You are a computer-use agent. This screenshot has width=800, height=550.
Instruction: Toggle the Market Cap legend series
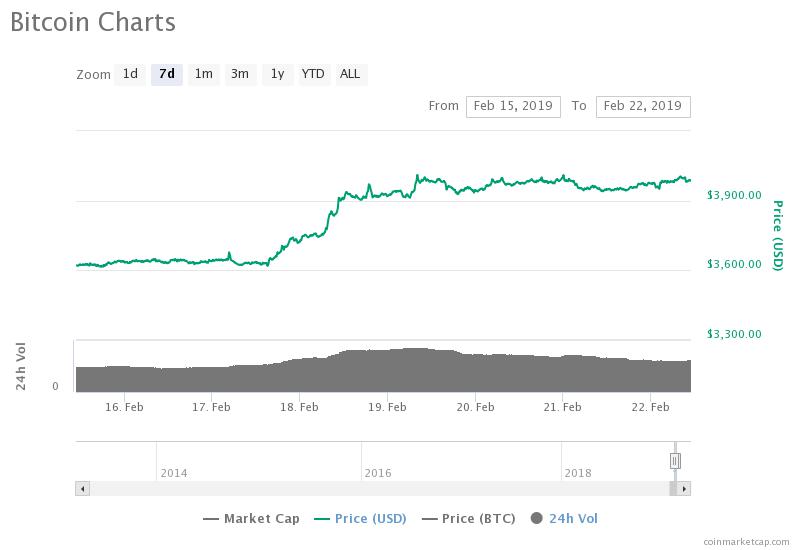pos(251,519)
